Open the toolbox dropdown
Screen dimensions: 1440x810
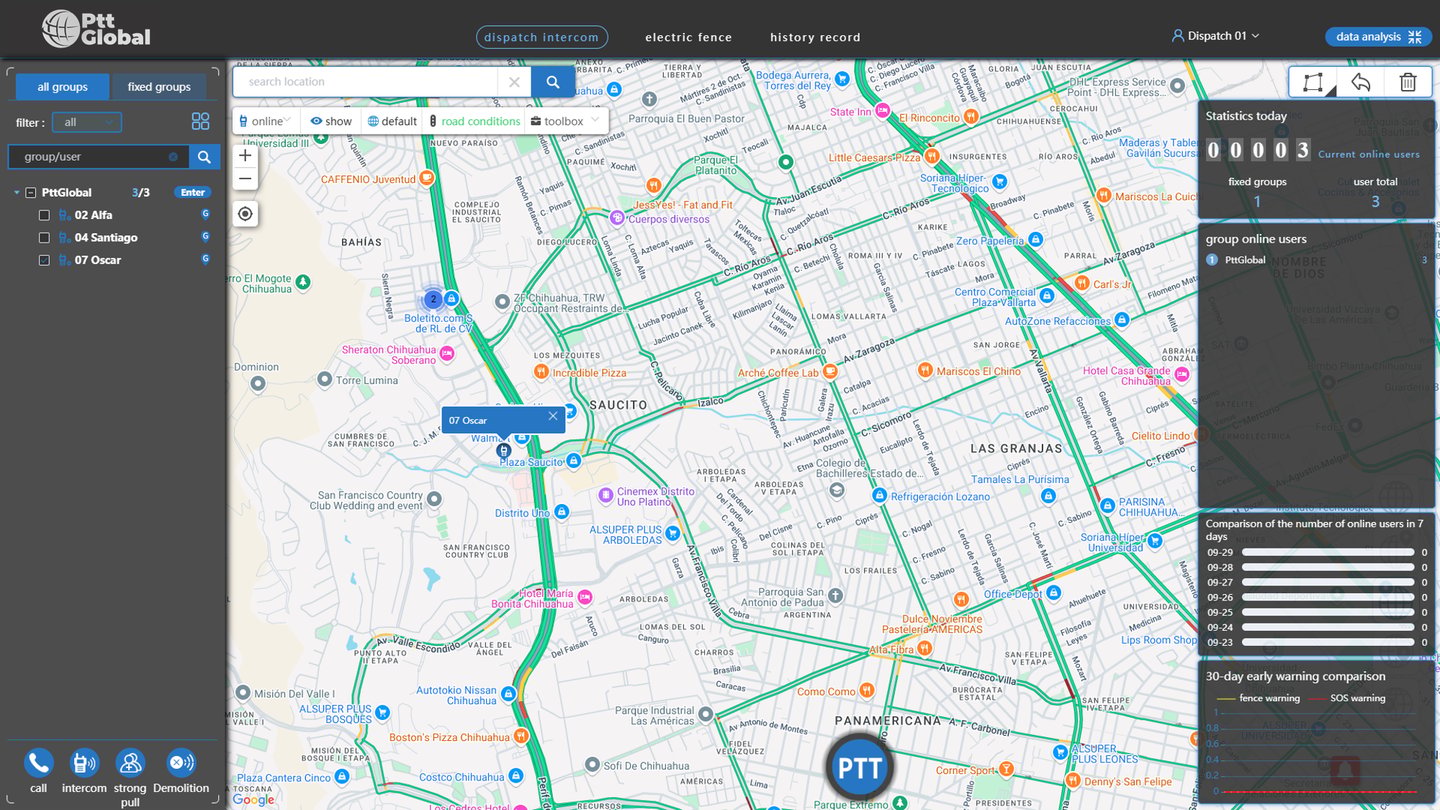tap(565, 121)
